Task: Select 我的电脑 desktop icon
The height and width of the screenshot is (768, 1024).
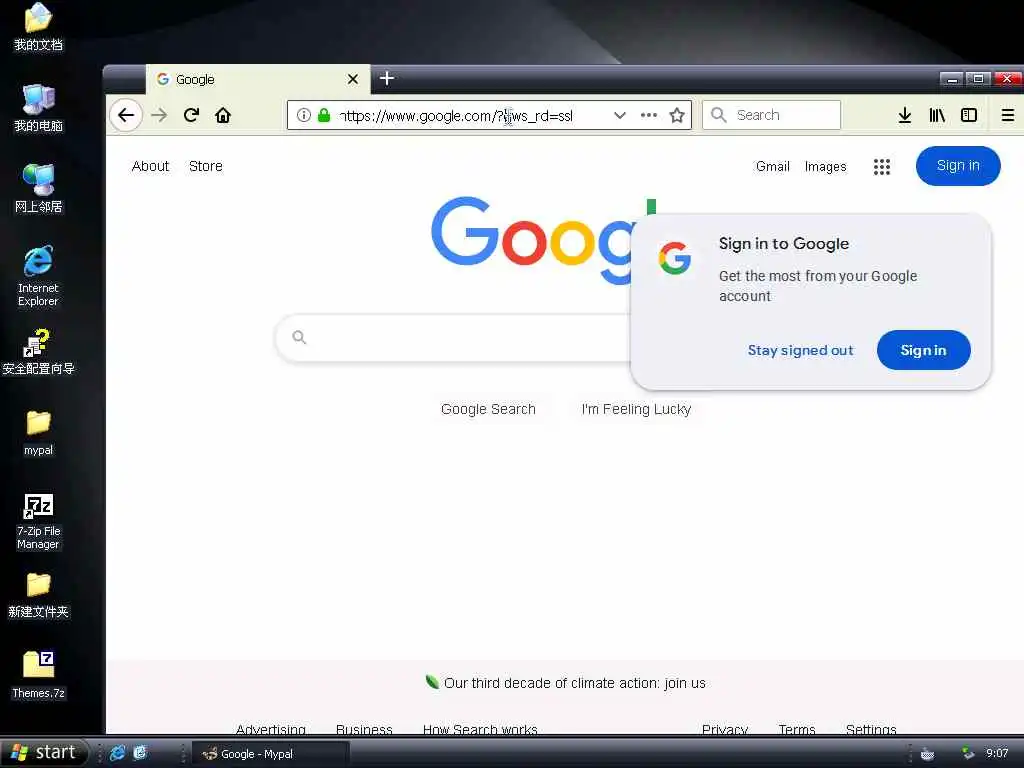Action: pyautogui.click(x=38, y=108)
